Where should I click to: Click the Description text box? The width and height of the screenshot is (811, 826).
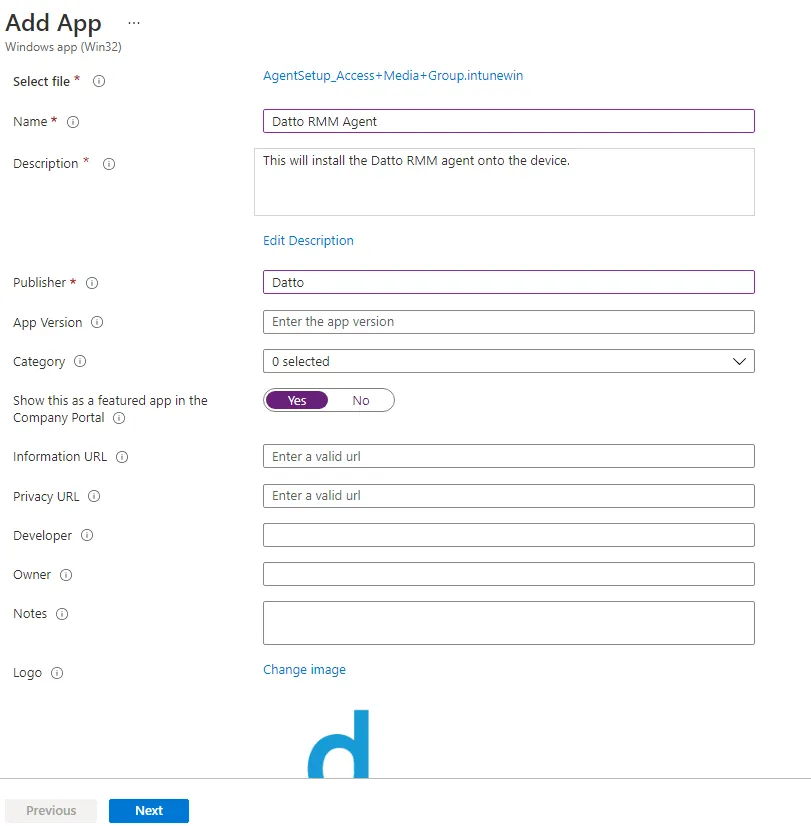[505, 182]
